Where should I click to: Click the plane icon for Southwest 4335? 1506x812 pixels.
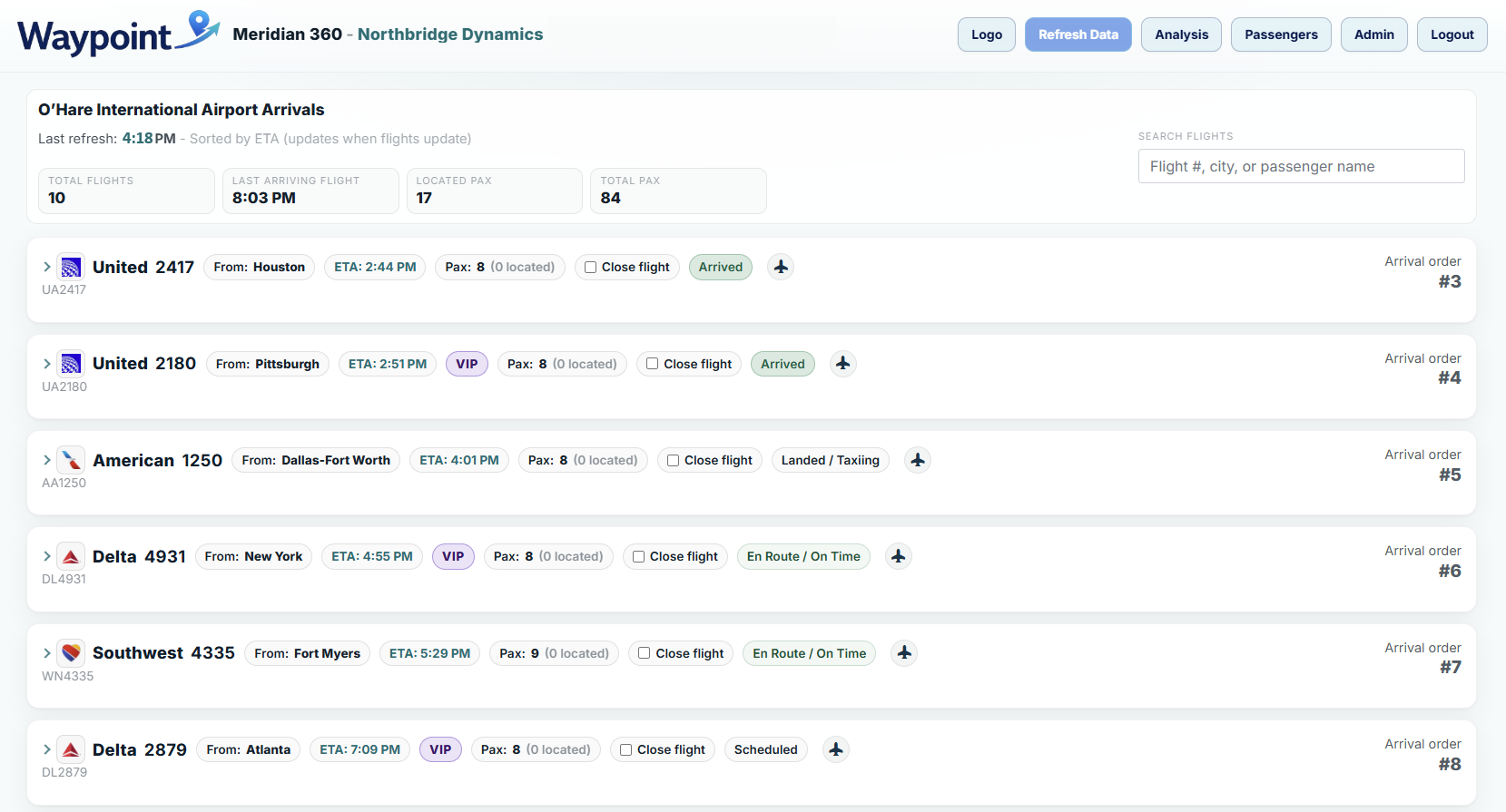pyautogui.click(x=904, y=653)
